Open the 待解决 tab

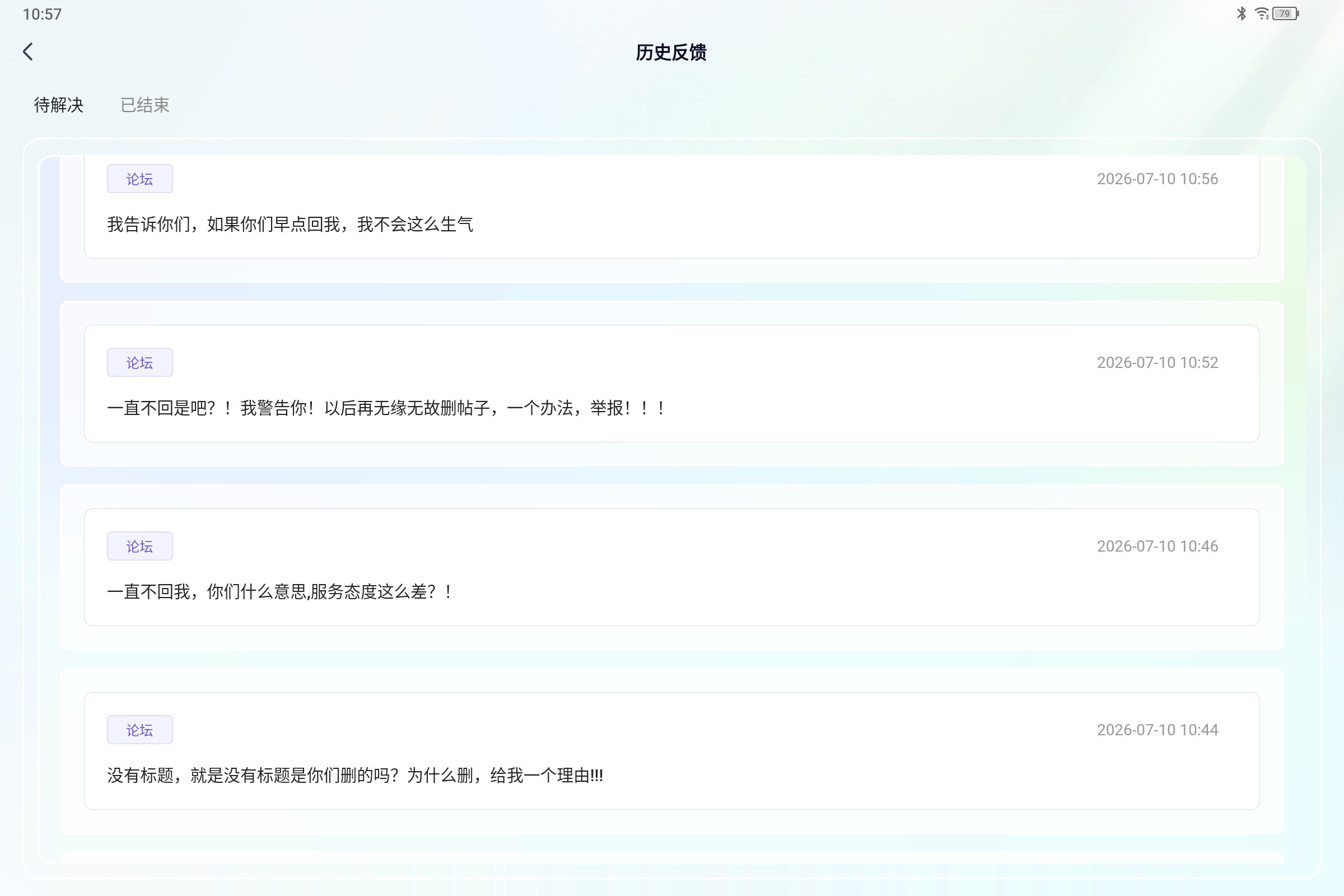pyautogui.click(x=59, y=105)
